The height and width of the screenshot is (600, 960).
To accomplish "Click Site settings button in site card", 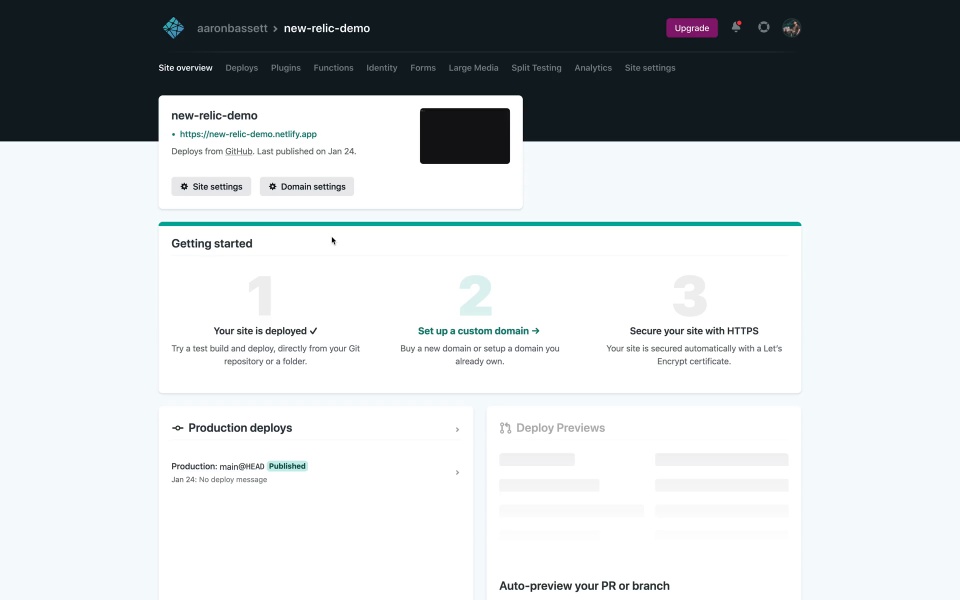I will 211,187.
